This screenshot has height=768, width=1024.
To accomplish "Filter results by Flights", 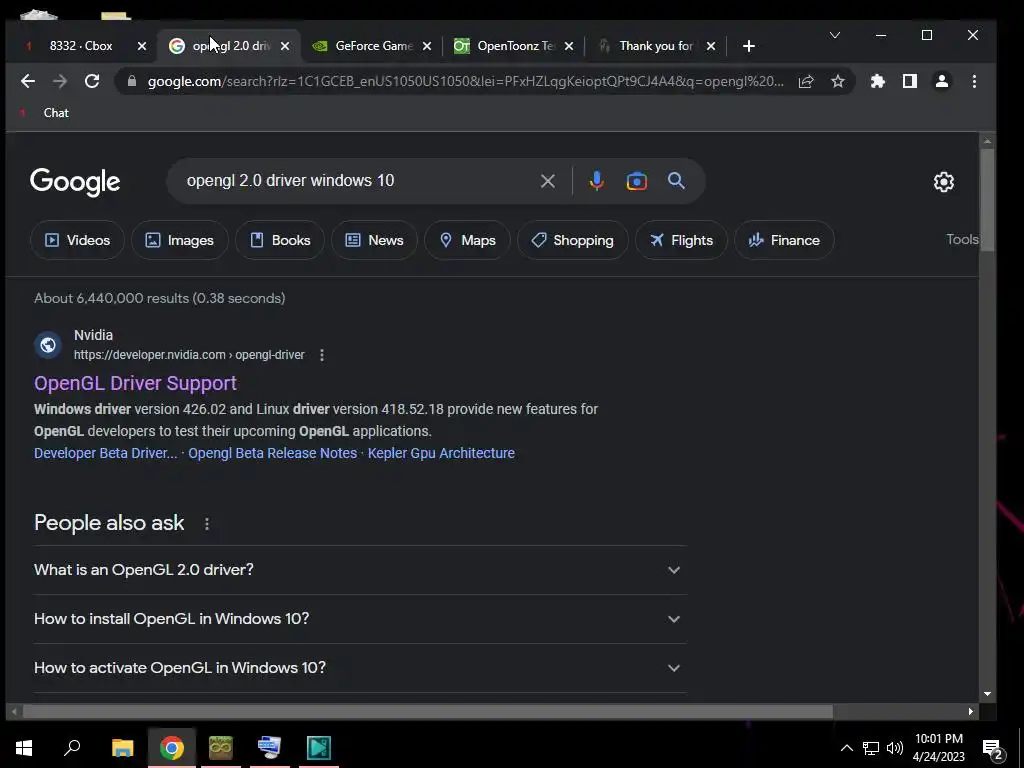I will tap(681, 240).
